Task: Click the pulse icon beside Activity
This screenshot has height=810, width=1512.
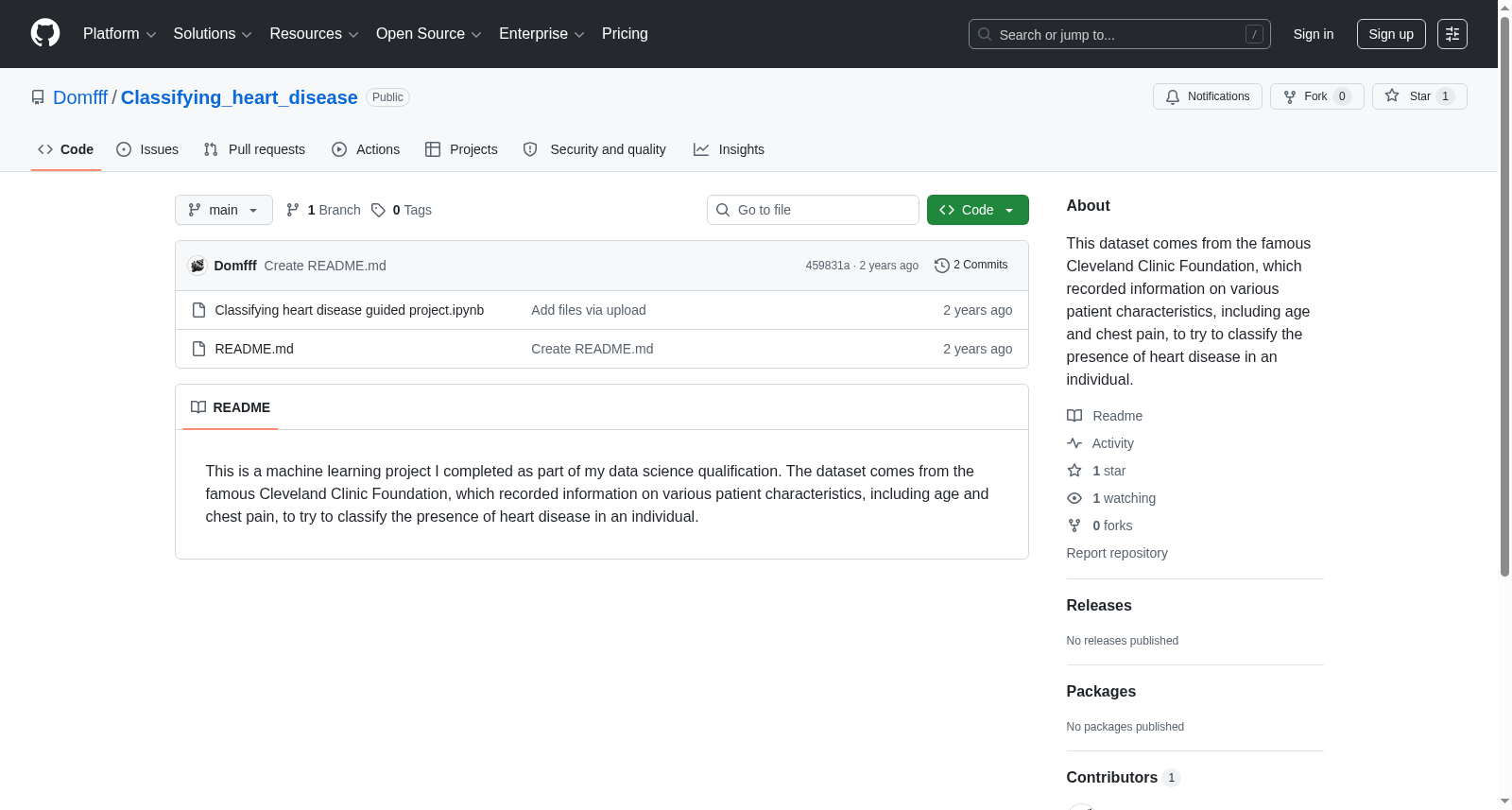Action: pos(1074,443)
